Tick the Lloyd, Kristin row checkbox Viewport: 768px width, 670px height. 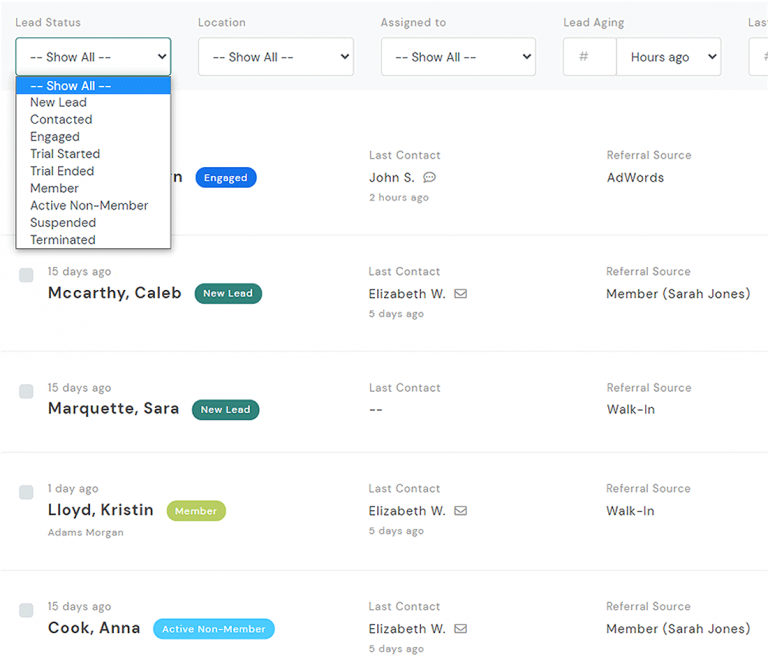point(26,492)
